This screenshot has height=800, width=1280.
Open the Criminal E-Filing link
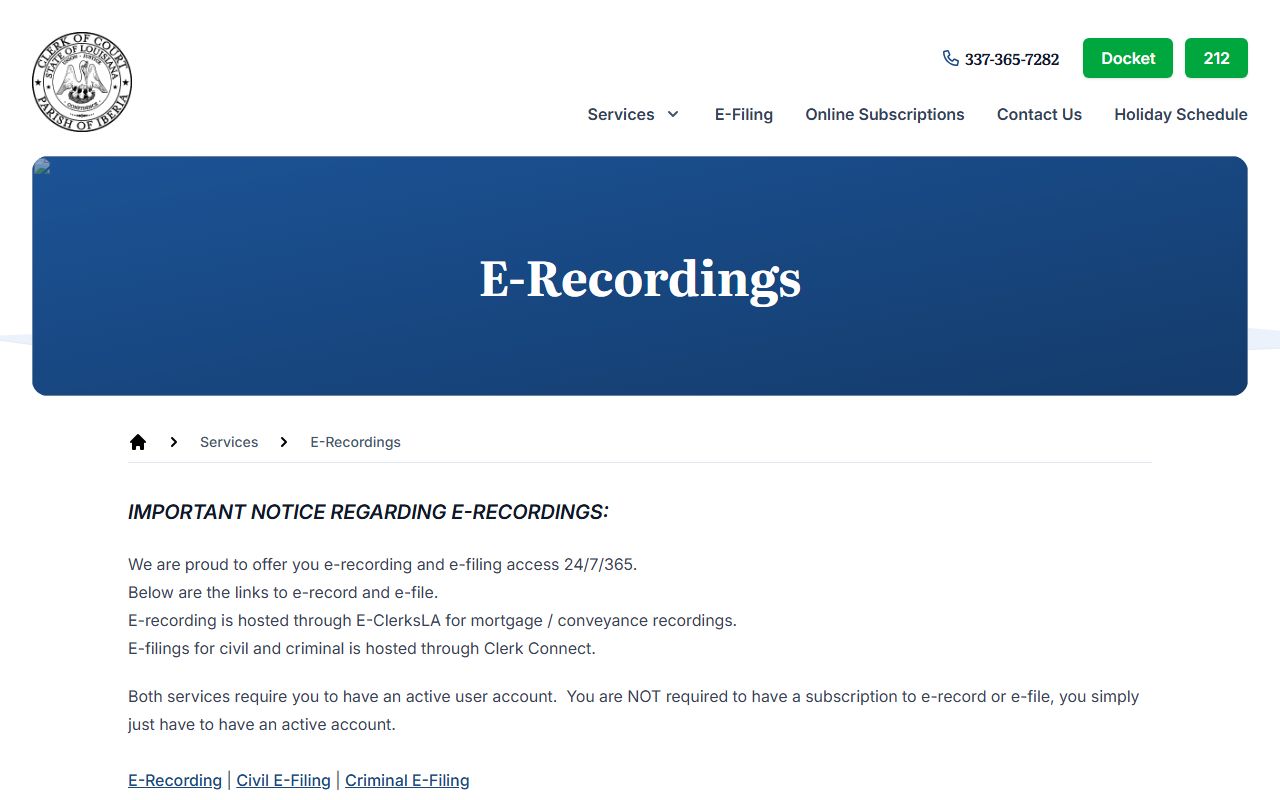(x=407, y=780)
